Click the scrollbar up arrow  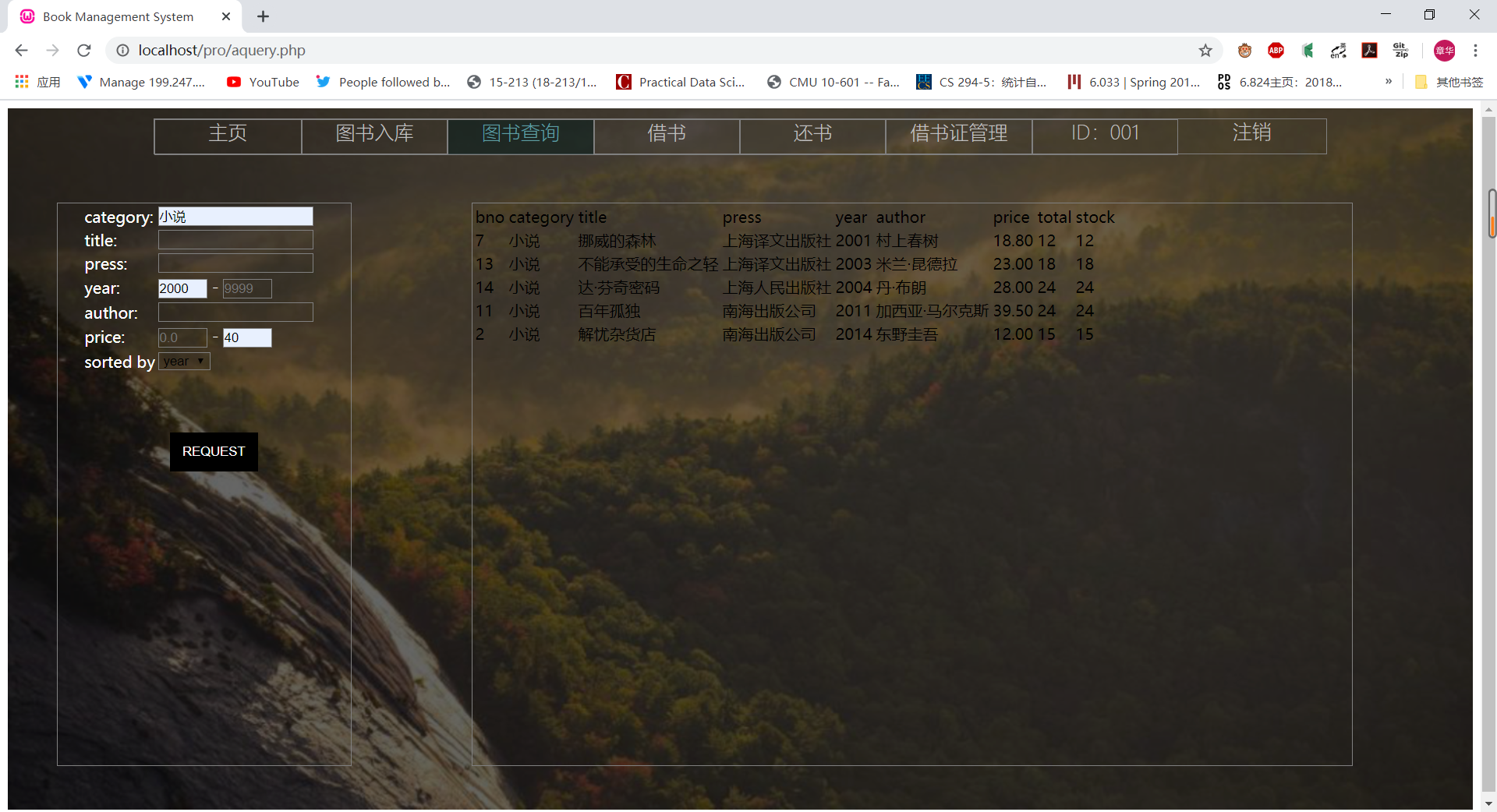pos(1489,110)
